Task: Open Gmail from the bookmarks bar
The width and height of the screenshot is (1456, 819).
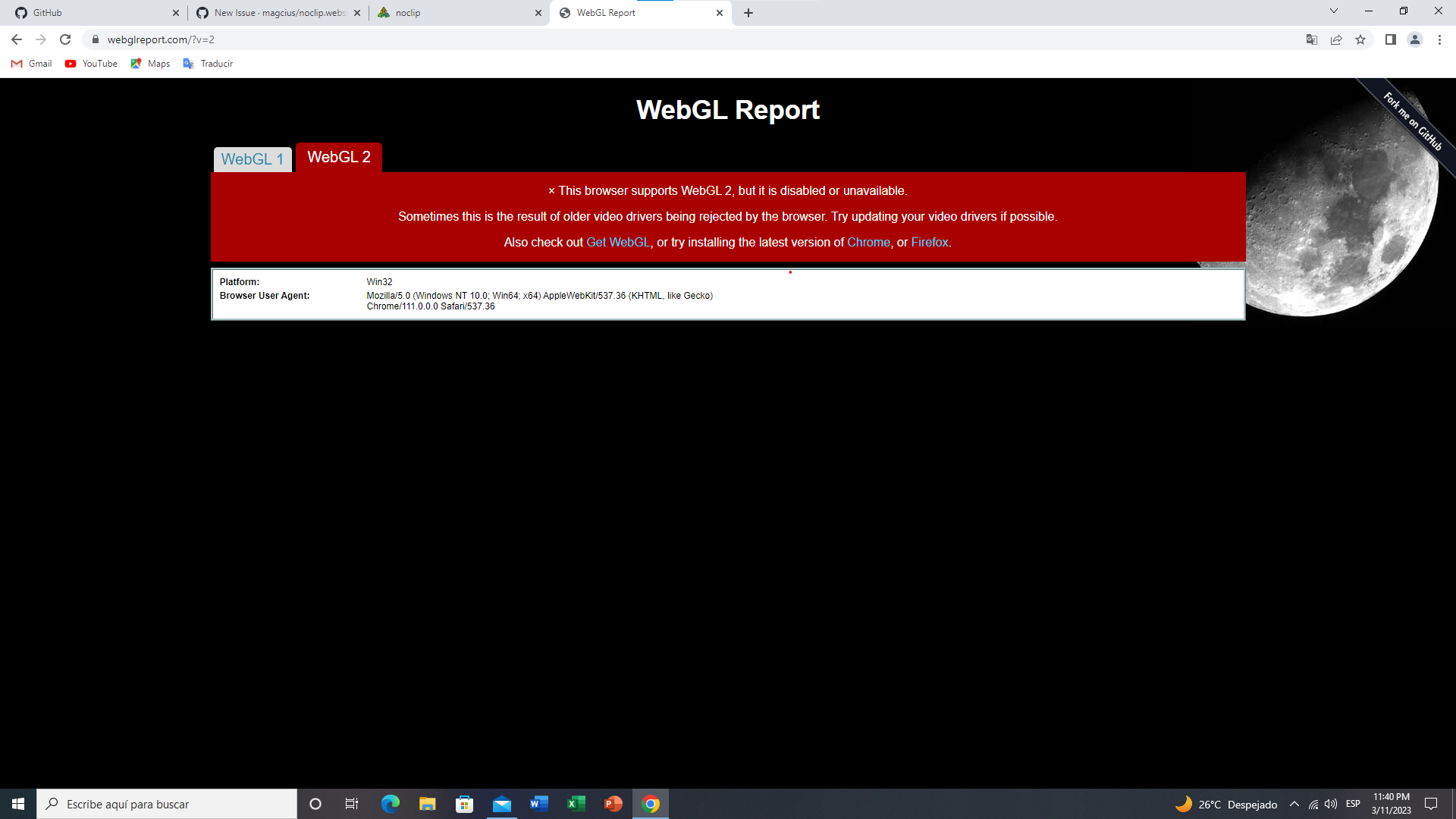Action: pyautogui.click(x=31, y=64)
